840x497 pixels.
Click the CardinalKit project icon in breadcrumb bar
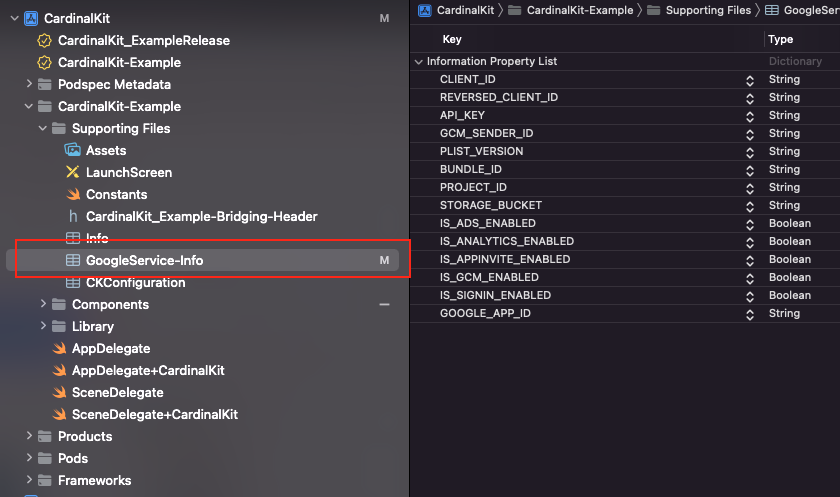(x=425, y=10)
